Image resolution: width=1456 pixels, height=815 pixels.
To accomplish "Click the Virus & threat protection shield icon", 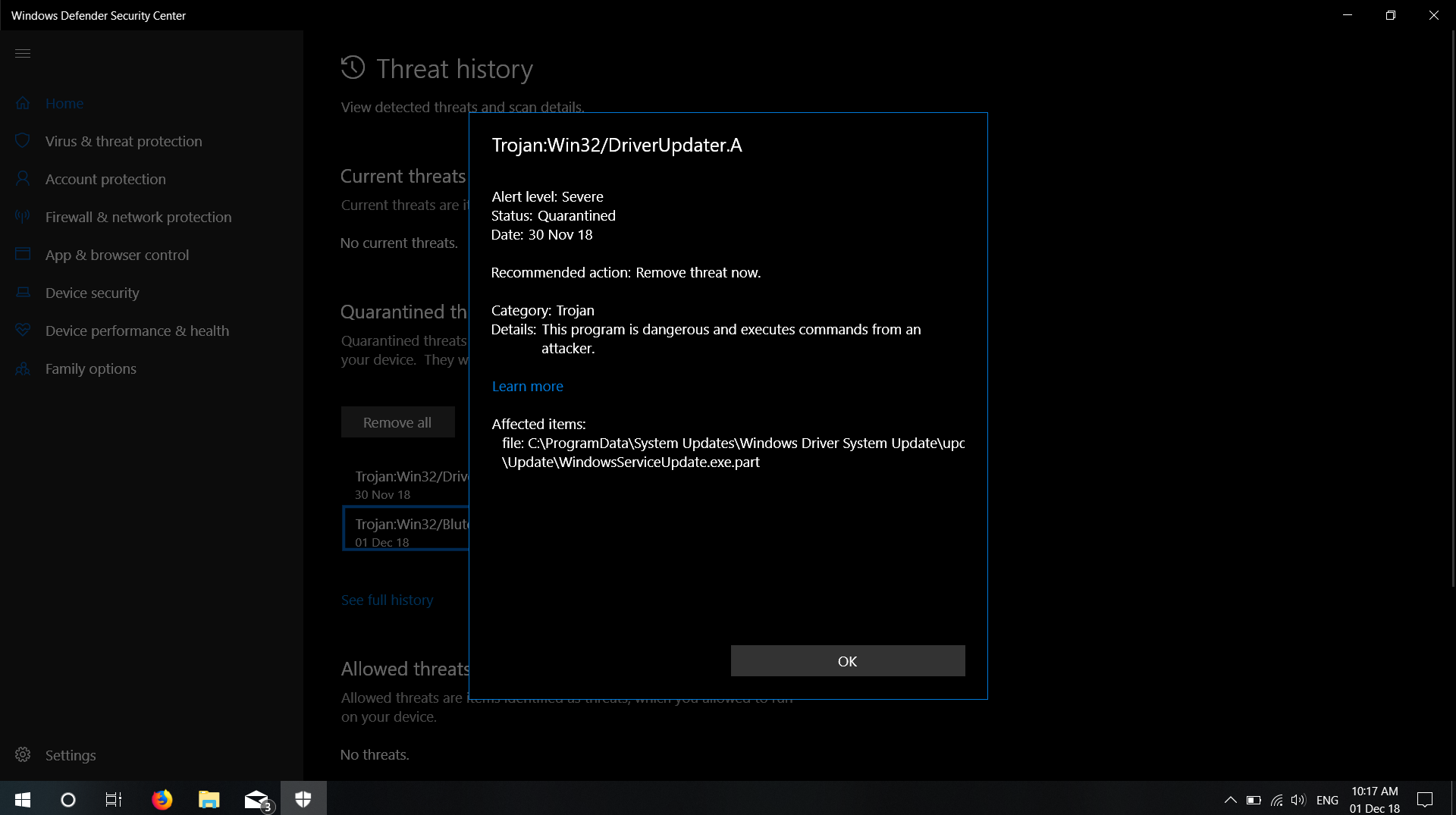I will point(23,141).
